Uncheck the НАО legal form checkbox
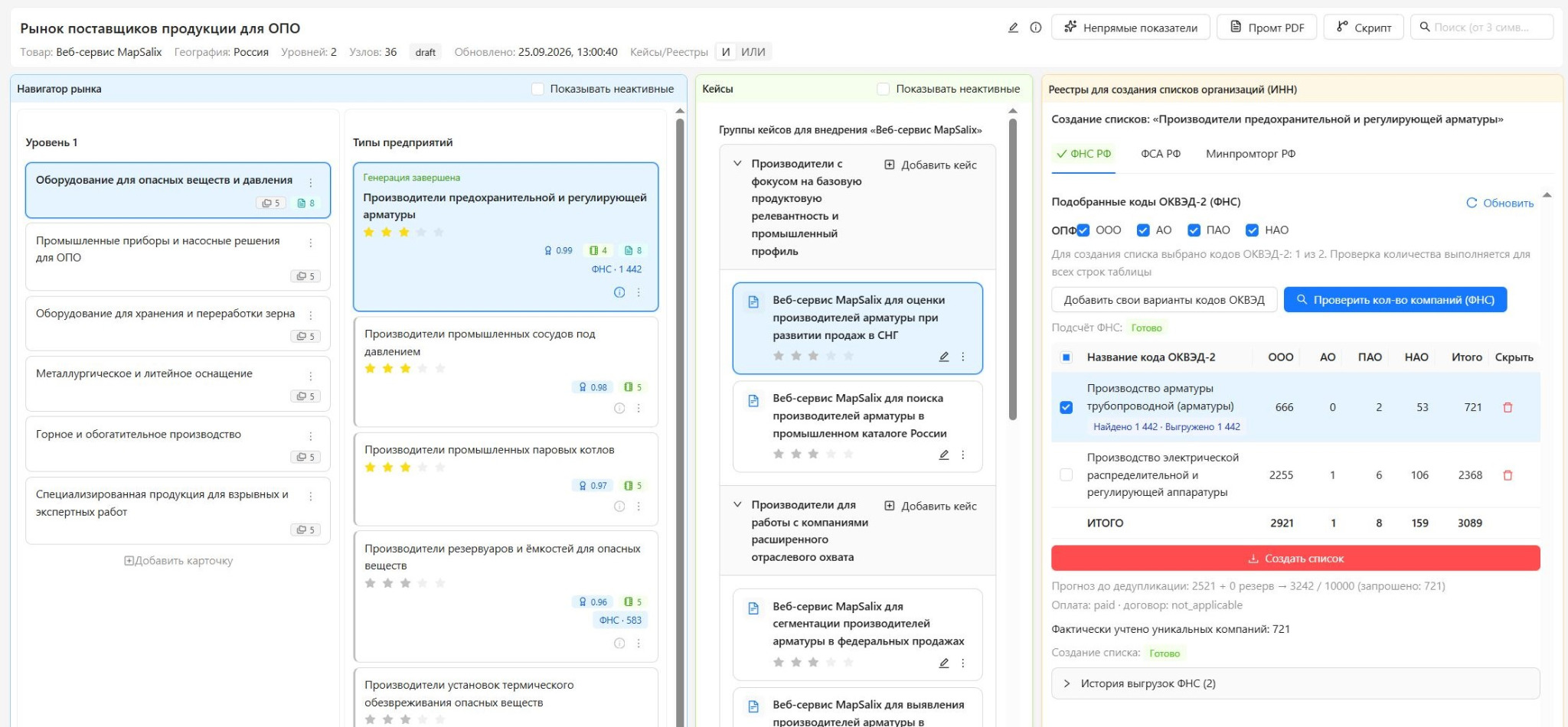The image size is (1568, 727). click(x=1252, y=230)
